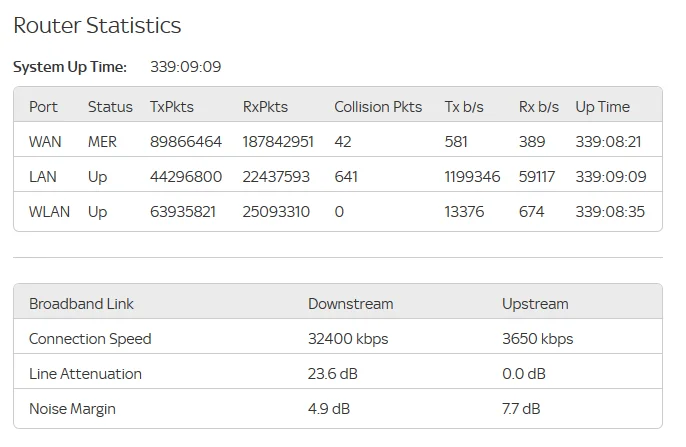
Task: Select WLAN up time 339:08:35
Action: [610, 212]
